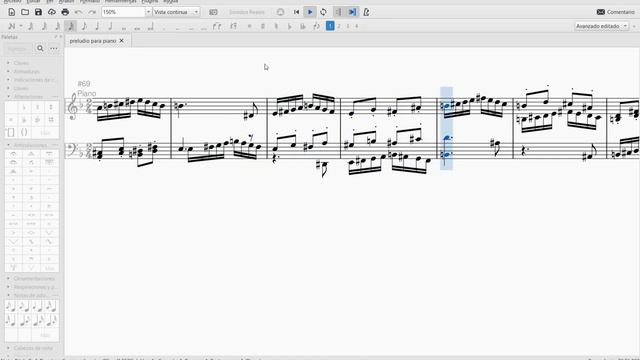This screenshot has width=640, height=360.
Task: Toggle play repeats
Action: pos(338,12)
